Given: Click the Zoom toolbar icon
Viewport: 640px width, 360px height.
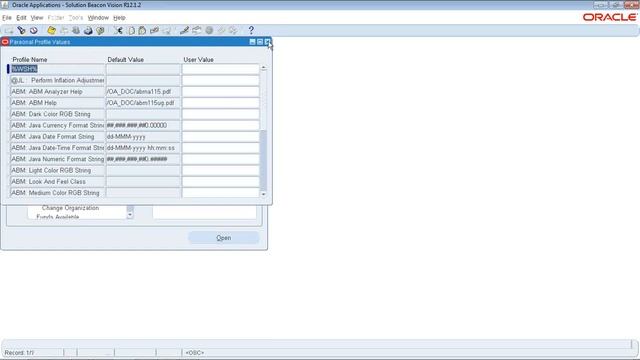Looking at the screenshot, I should click(x=197, y=31).
